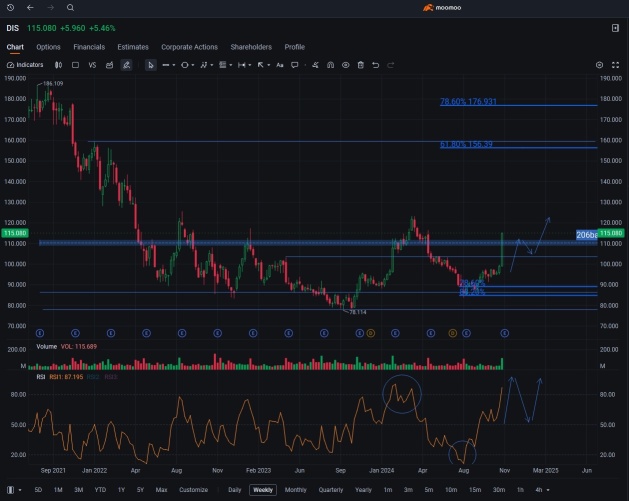Expand the measure tool dropdown arrow
Screen dimensions: 629x501
[x=250, y=65]
